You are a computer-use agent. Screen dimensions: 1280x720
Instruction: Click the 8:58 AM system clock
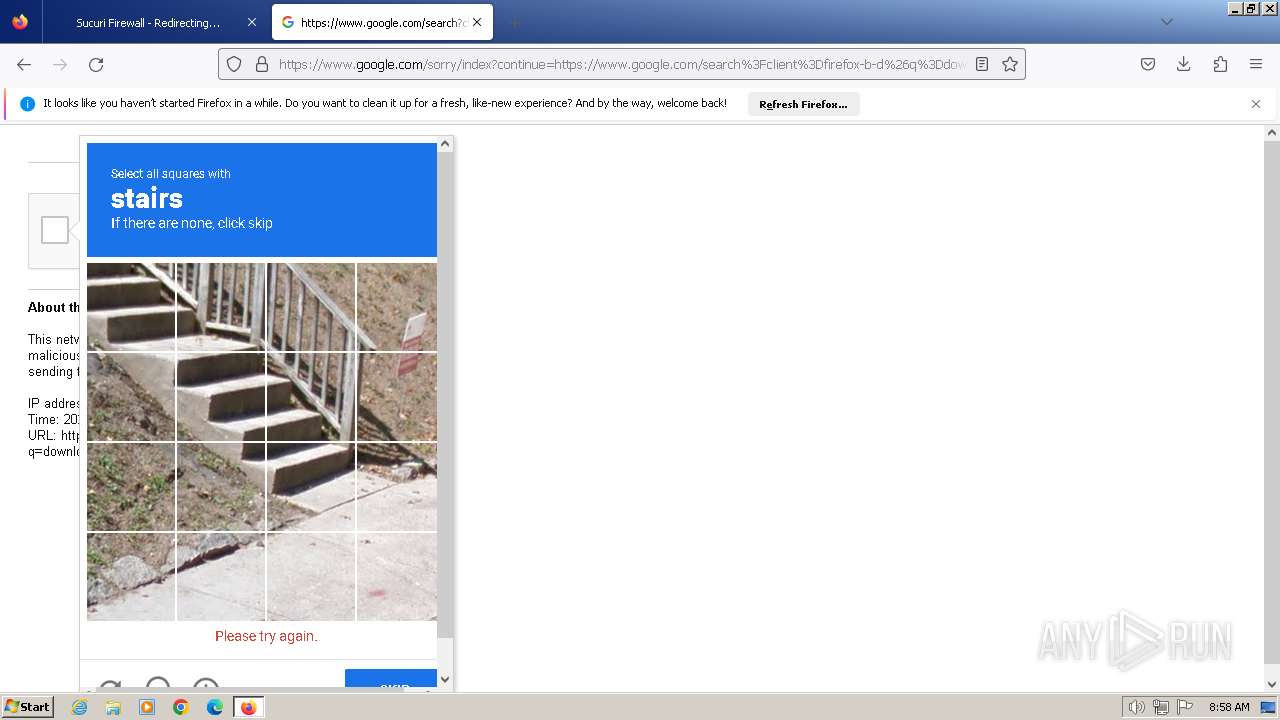pyautogui.click(x=1229, y=707)
